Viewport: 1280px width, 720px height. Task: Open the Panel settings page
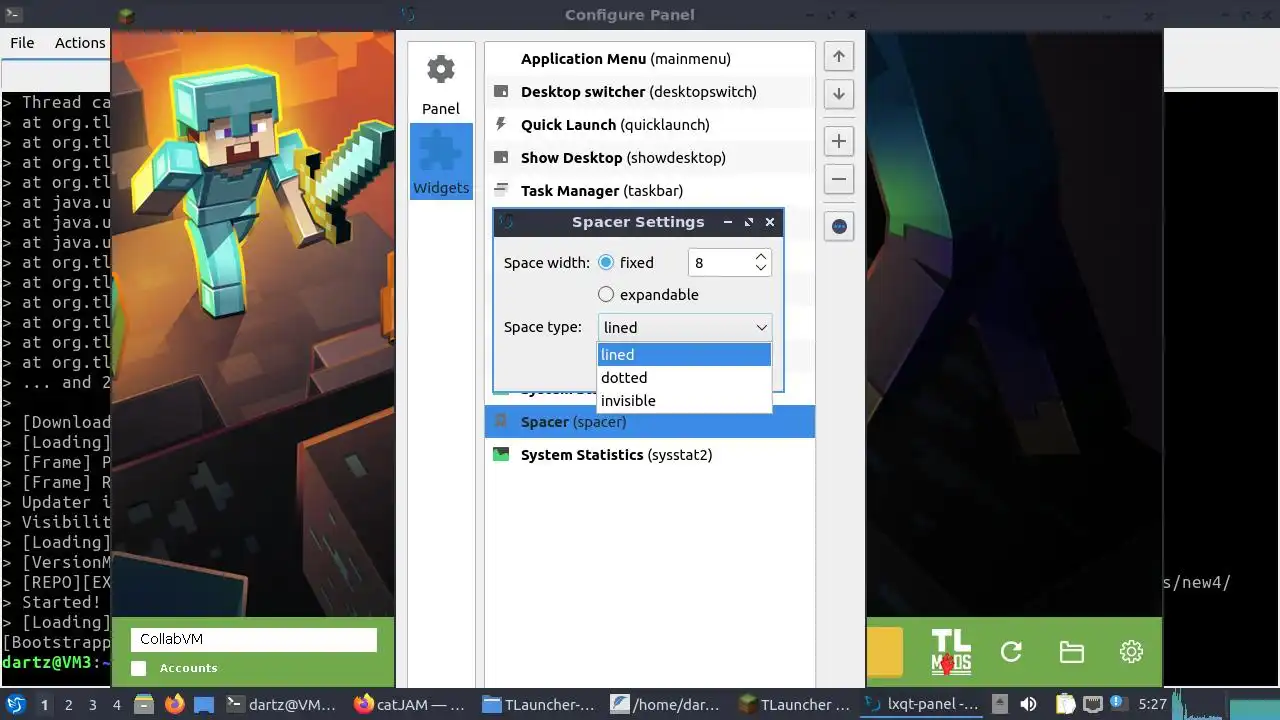(x=441, y=85)
